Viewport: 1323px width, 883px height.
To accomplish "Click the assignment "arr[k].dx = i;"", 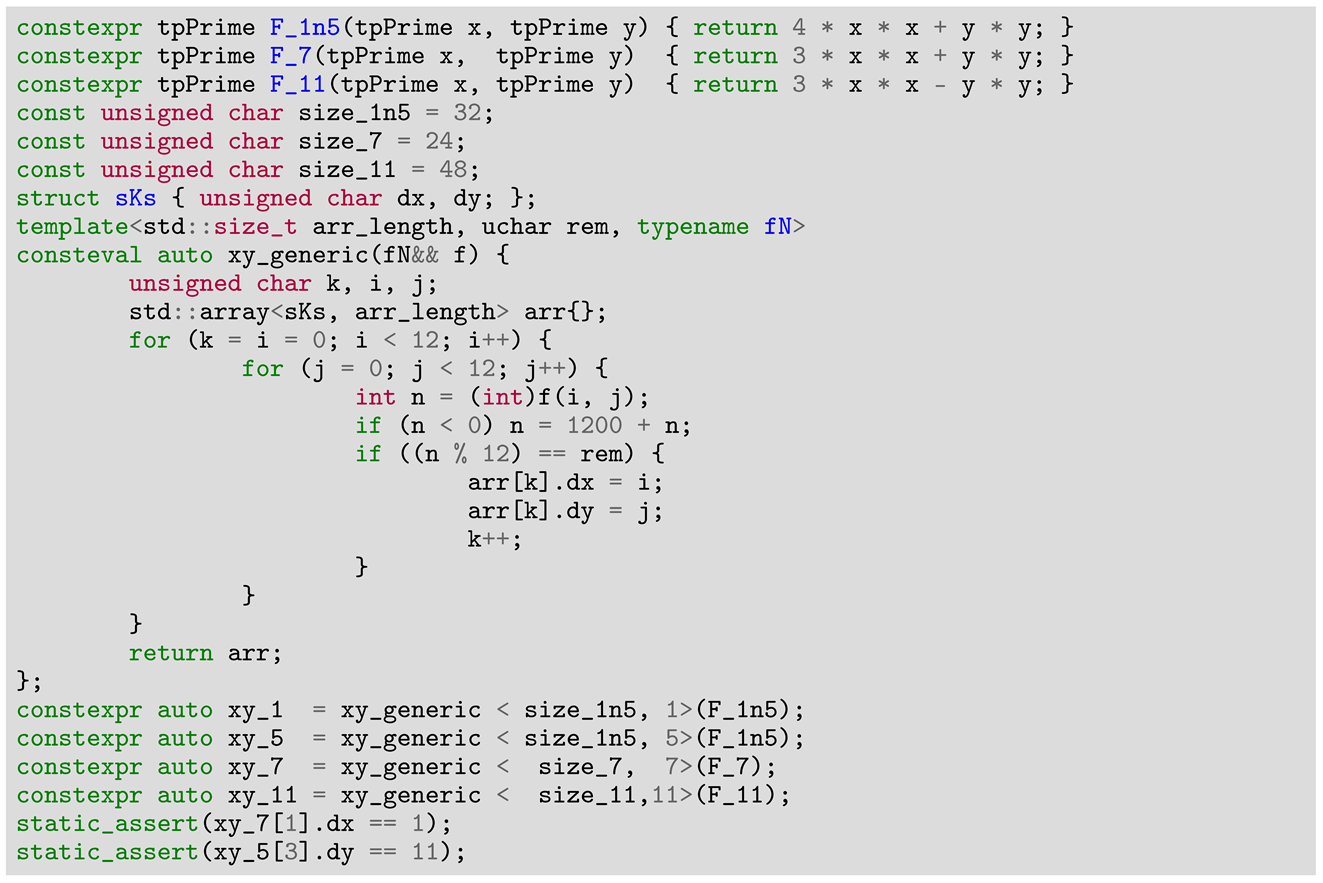I will [x=566, y=482].
